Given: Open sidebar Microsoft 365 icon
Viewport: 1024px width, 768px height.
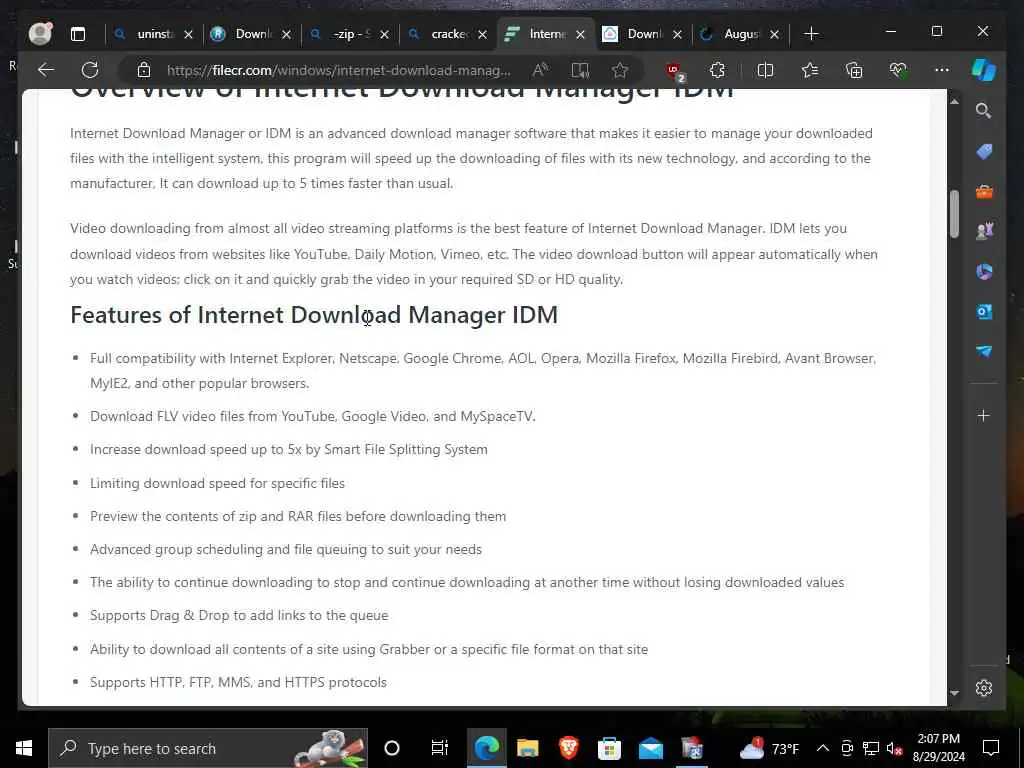Looking at the screenshot, I should (x=984, y=272).
